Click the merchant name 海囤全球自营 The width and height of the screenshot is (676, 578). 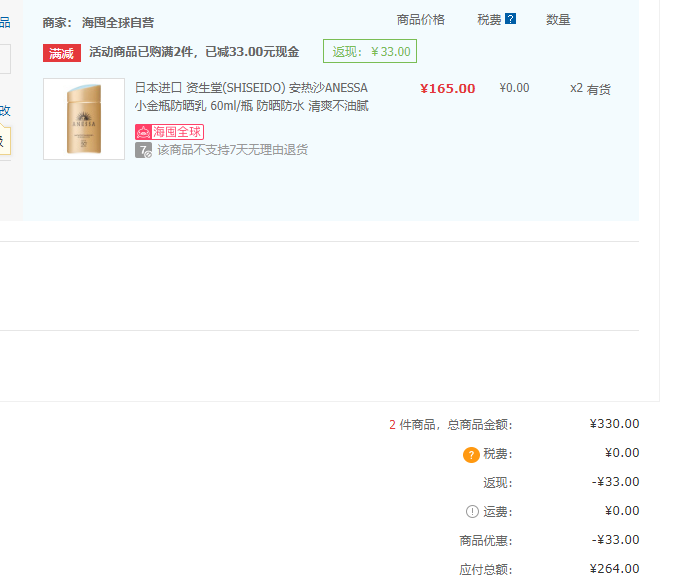point(118,22)
